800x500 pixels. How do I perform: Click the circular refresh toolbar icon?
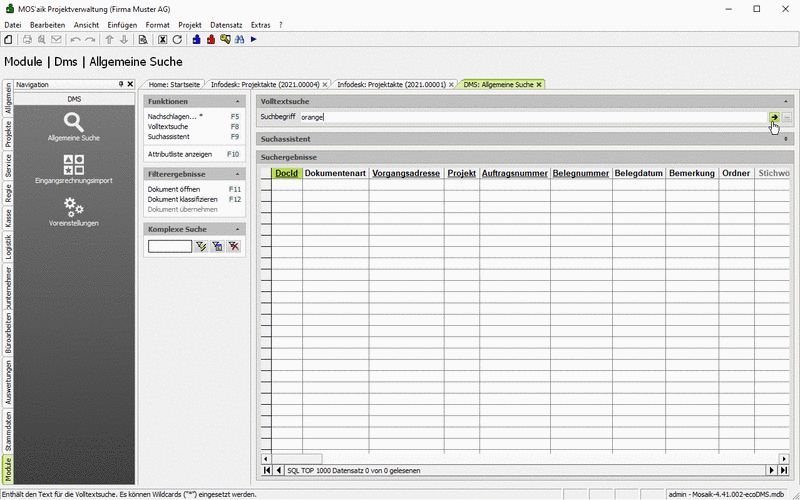pos(177,39)
